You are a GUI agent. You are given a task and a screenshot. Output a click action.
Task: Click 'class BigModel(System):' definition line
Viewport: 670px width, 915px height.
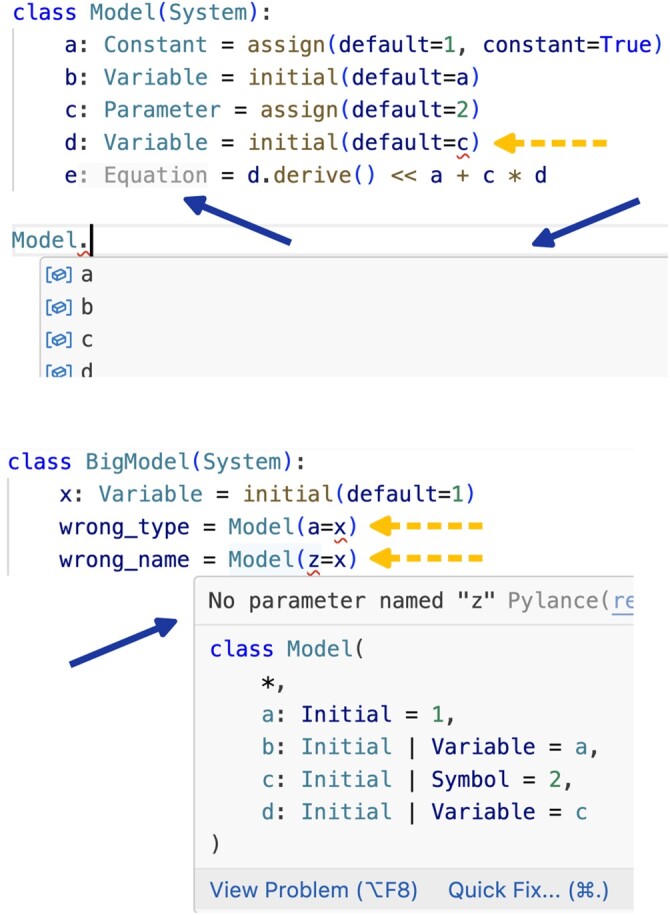point(156,462)
